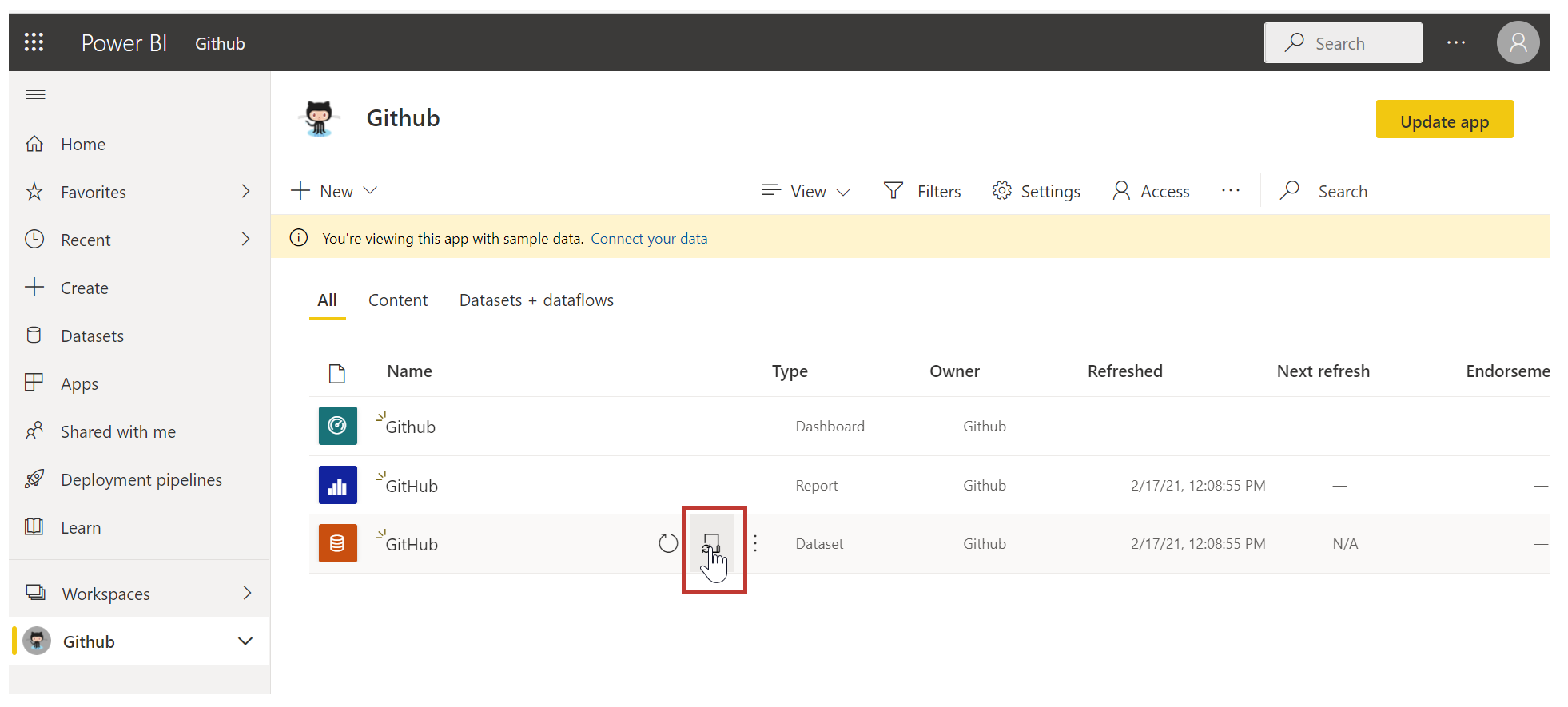Switch to the Content tab
The image size is (1568, 707).
(398, 300)
